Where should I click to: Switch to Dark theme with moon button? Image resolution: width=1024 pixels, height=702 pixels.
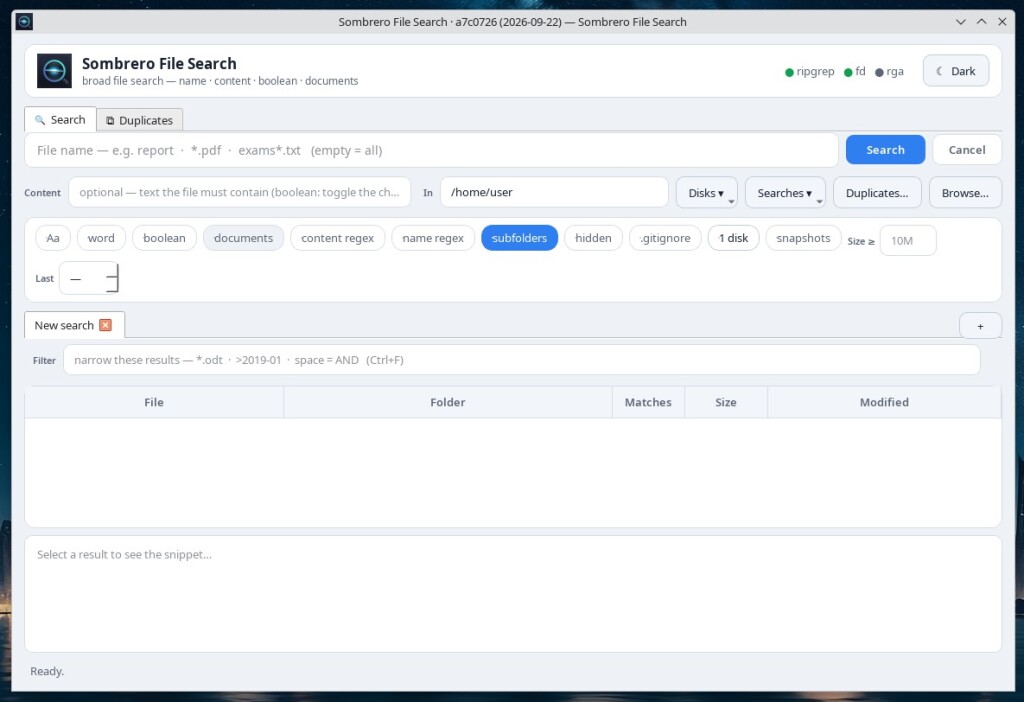955,71
